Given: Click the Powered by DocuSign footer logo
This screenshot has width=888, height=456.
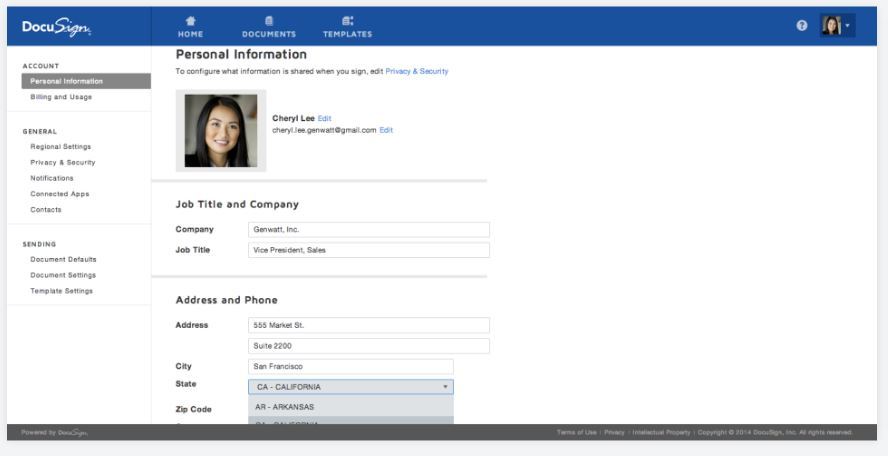Looking at the screenshot, I should click(x=54, y=433).
